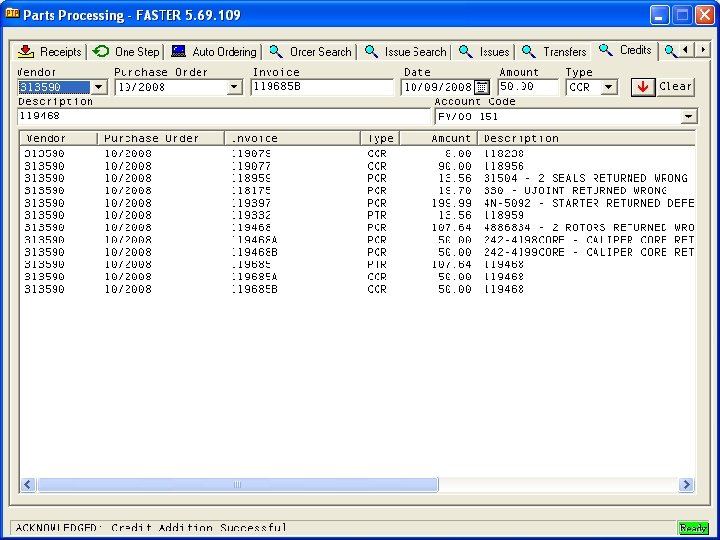The width and height of the screenshot is (720, 540).
Task: Expand the Purchase Order dropdown
Action: (x=234, y=87)
